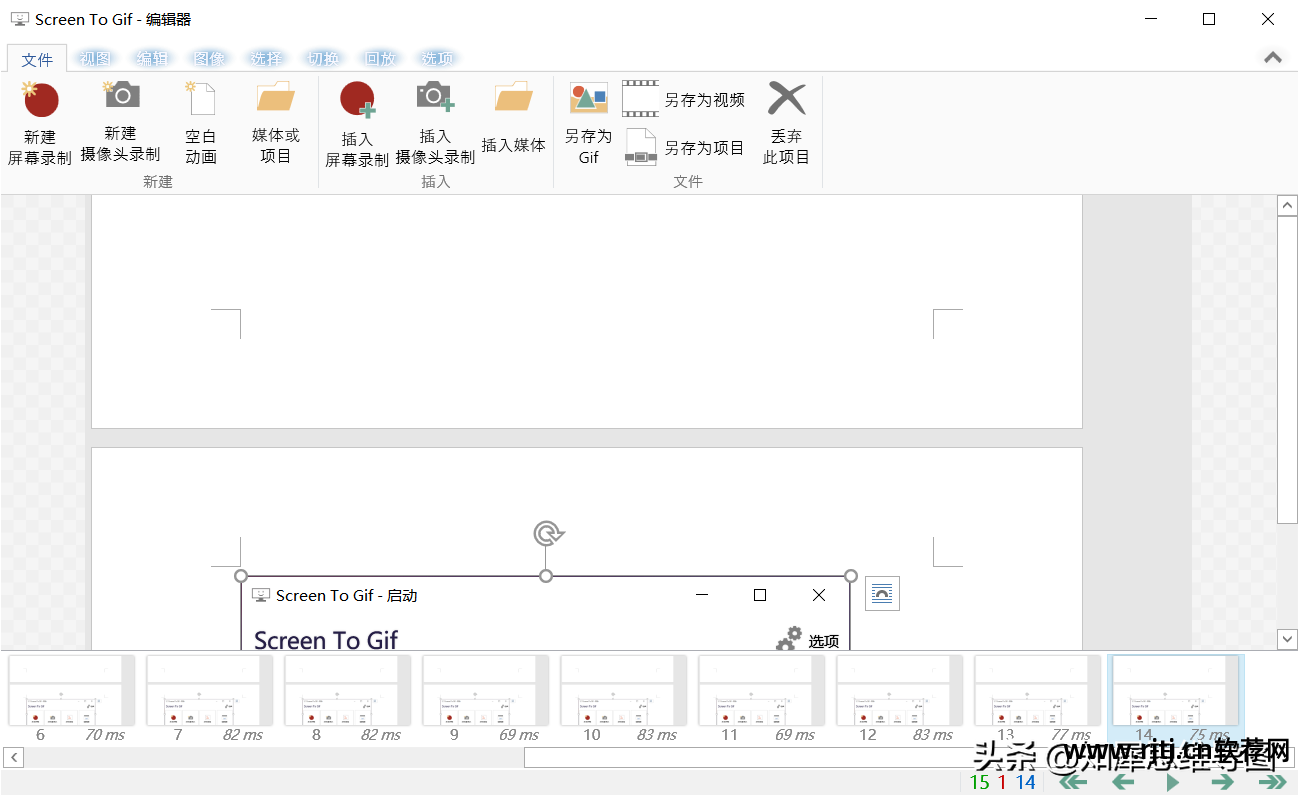Go to the previous frame
This screenshot has height=796, width=1299.
[1123, 782]
